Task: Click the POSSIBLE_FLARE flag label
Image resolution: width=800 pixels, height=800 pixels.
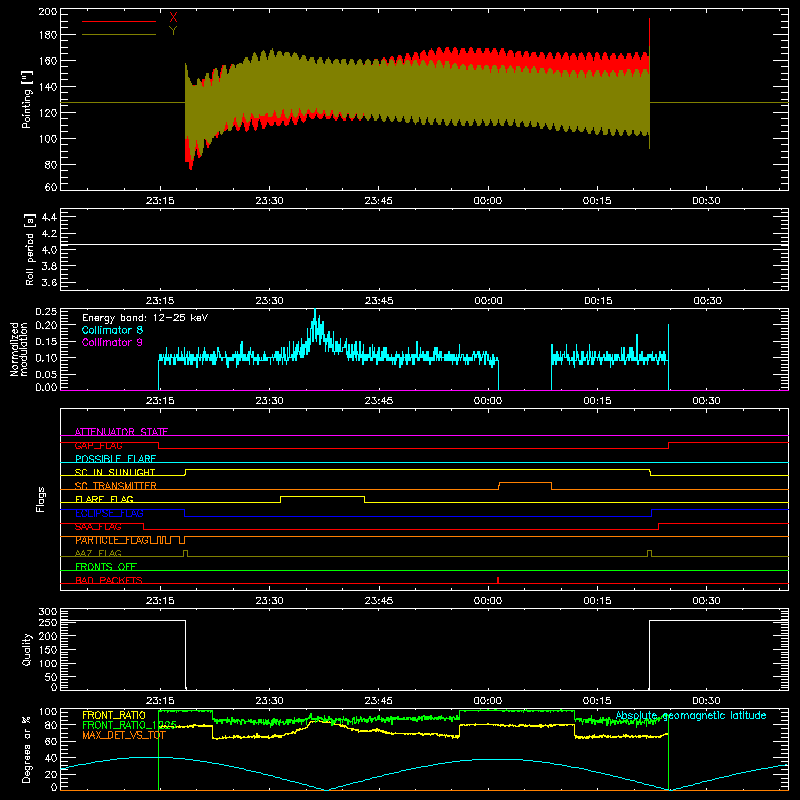Action: tap(115, 459)
